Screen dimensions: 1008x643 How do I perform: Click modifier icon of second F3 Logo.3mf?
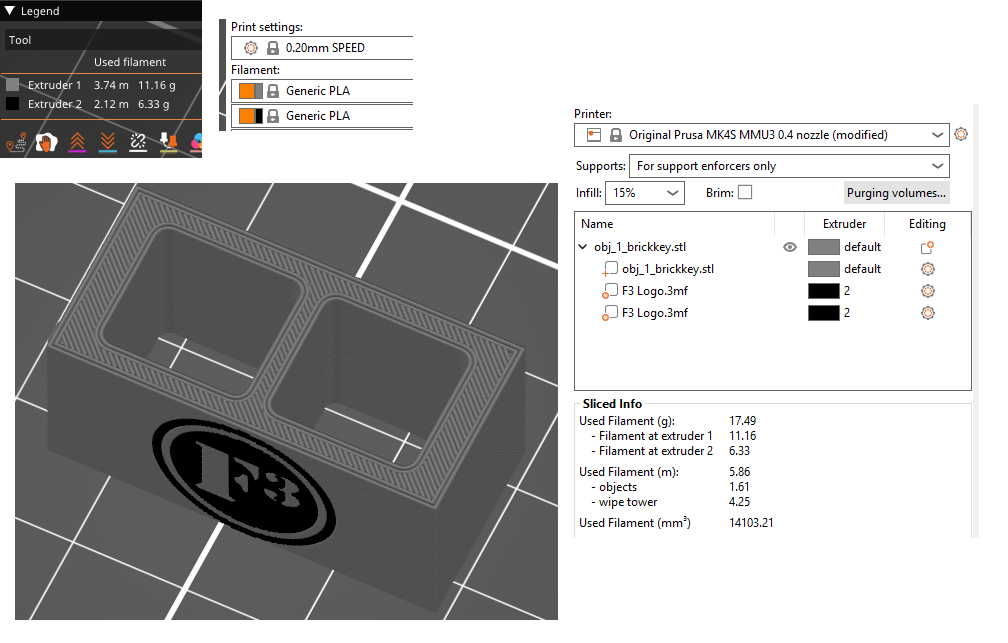pyautogui.click(x=610, y=313)
